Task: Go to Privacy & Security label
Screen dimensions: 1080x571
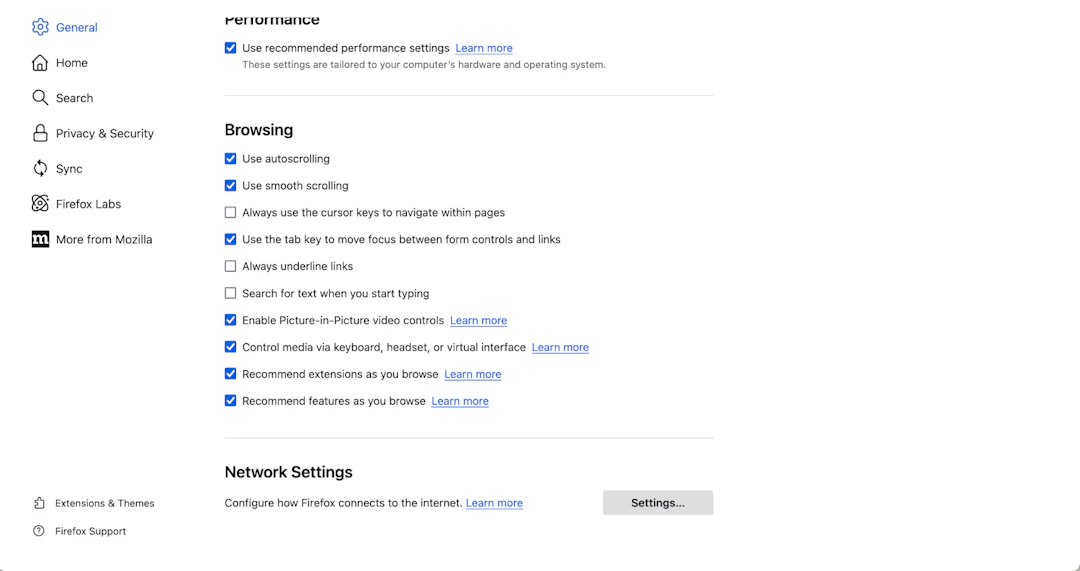Action: pos(105,134)
